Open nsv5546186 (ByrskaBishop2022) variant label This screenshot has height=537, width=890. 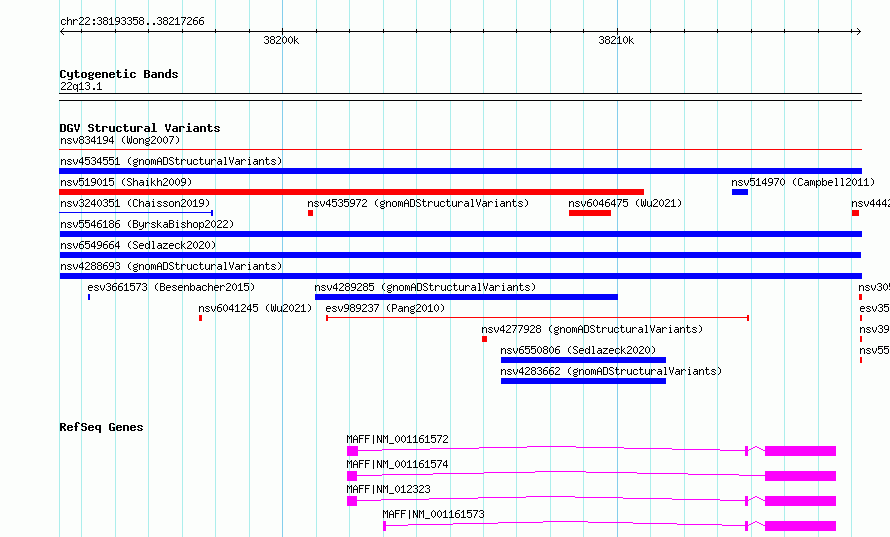coord(147,224)
